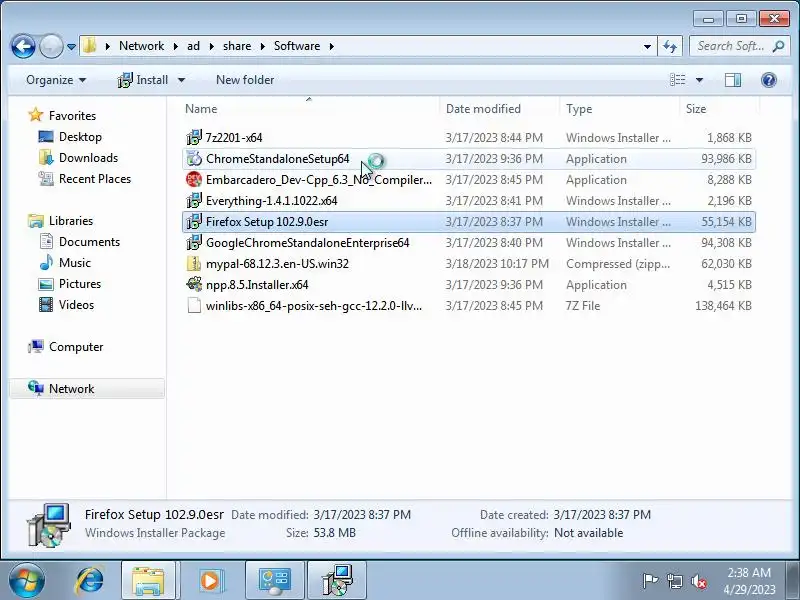Click the Control Panel taskbar icon
800x600 pixels.
click(275, 581)
